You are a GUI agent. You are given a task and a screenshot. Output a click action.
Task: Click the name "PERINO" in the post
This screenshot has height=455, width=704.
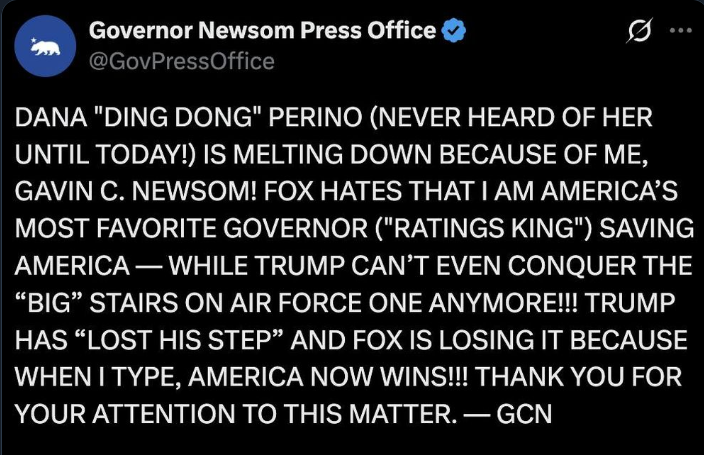[x=315, y=117]
